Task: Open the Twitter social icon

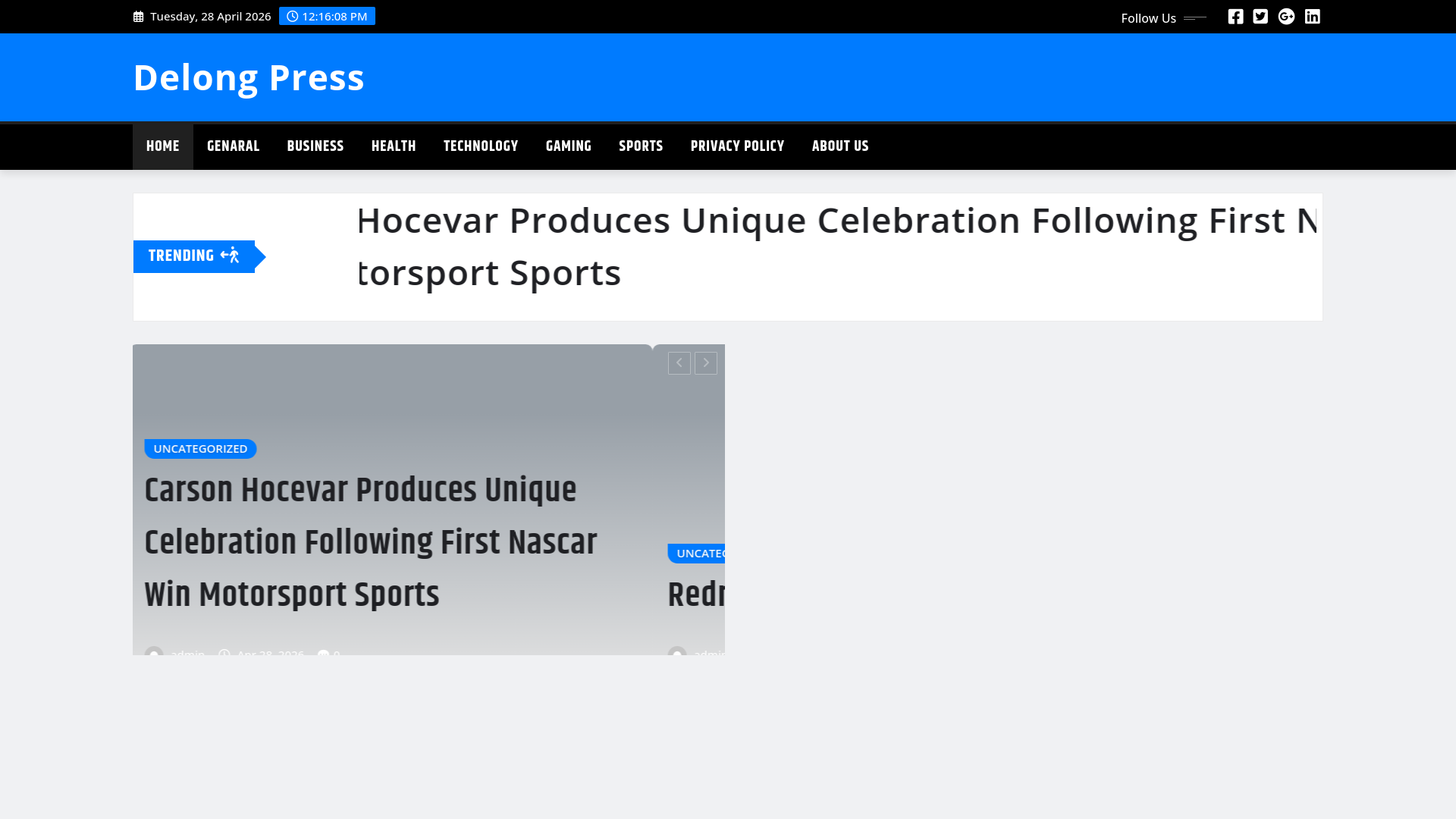Action: click(x=1260, y=17)
